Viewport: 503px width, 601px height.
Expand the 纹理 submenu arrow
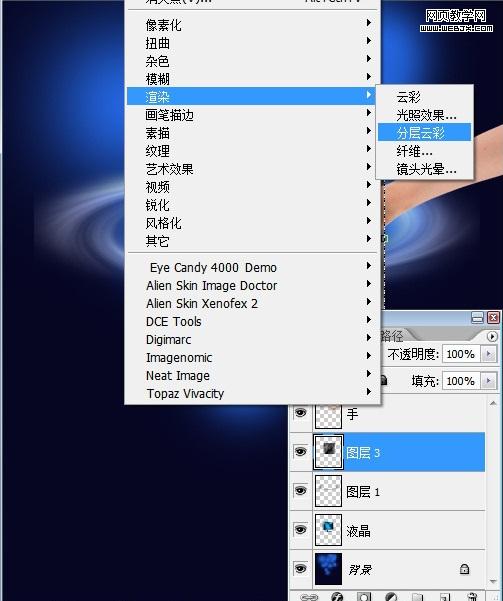click(x=369, y=149)
